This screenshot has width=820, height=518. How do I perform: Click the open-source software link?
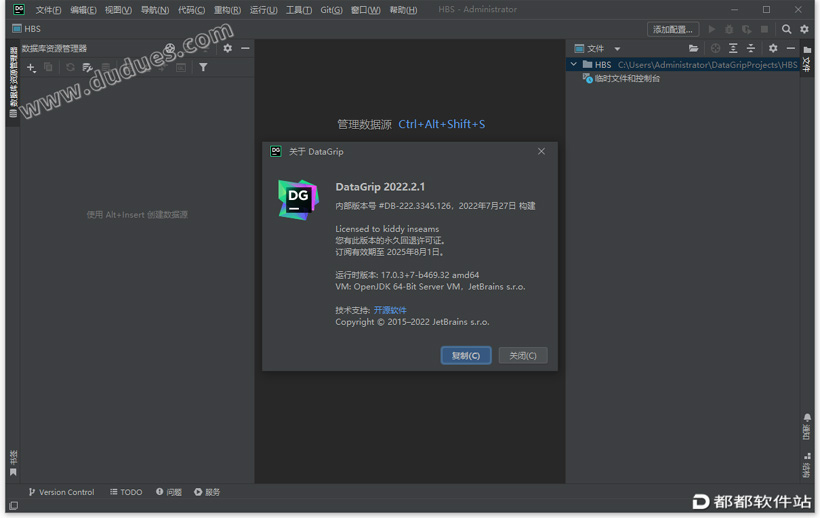coord(390,310)
